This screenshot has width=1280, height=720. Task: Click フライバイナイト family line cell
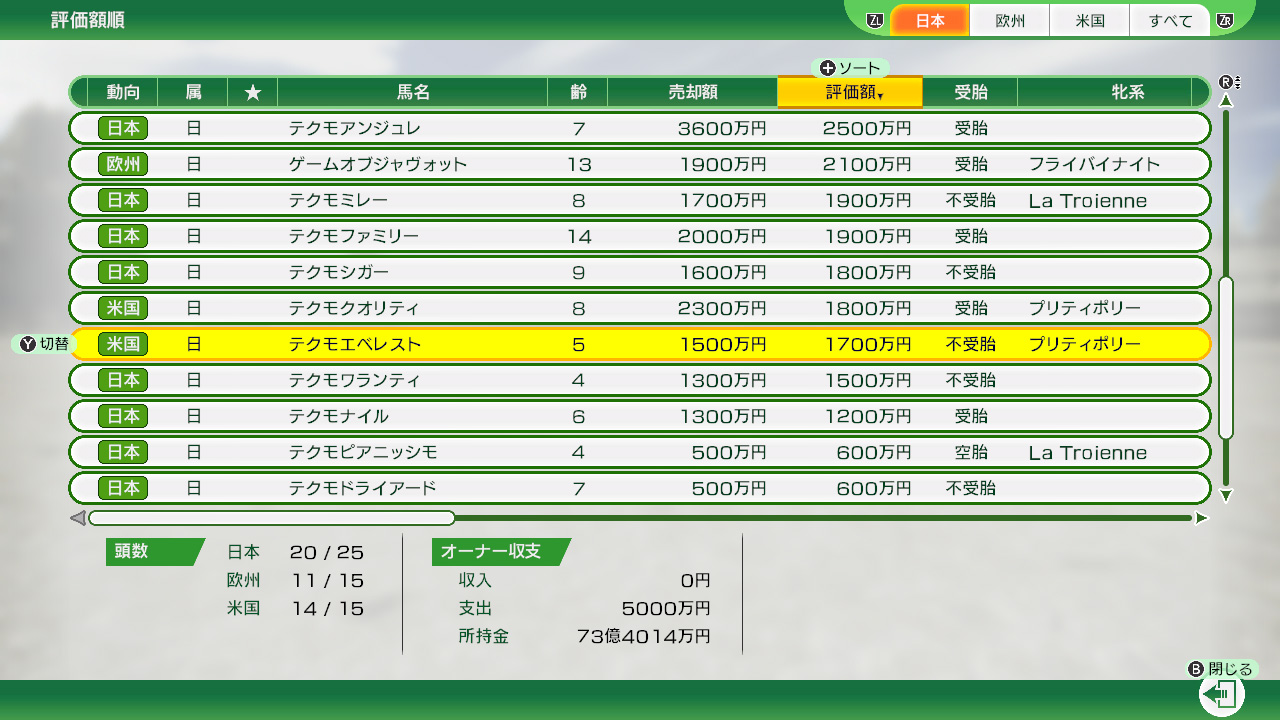coord(1094,164)
